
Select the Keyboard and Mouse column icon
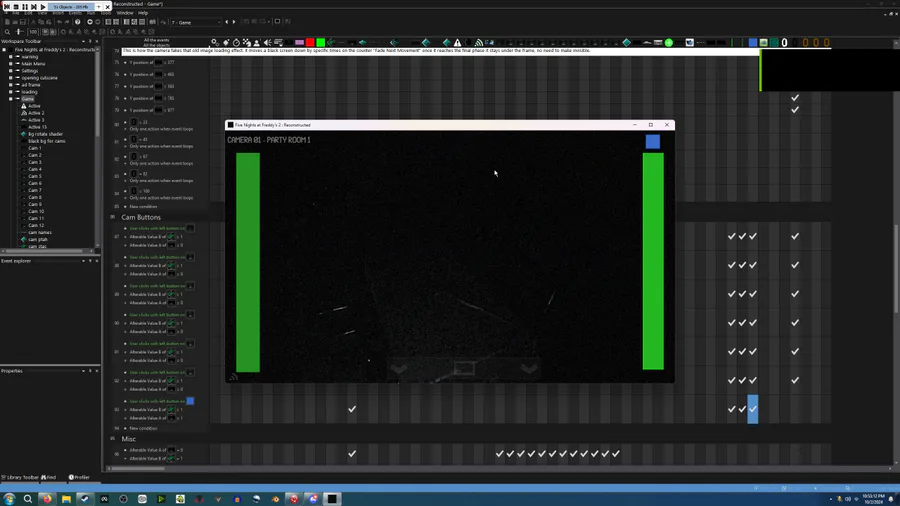tap(278, 42)
